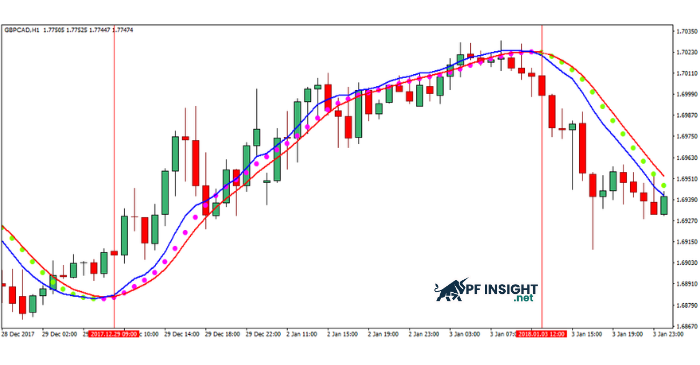Viewport: 700px width, 365px height.
Task: Click the 1.68910 price level
Action: pyautogui.click(x=687, y=284)
